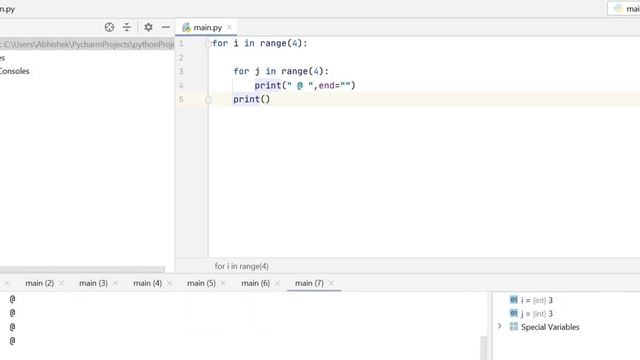Viewport: 640px width, 360px height.
Task: Open the run configuration dropdown at top right
Action: (x=624, y=9)
